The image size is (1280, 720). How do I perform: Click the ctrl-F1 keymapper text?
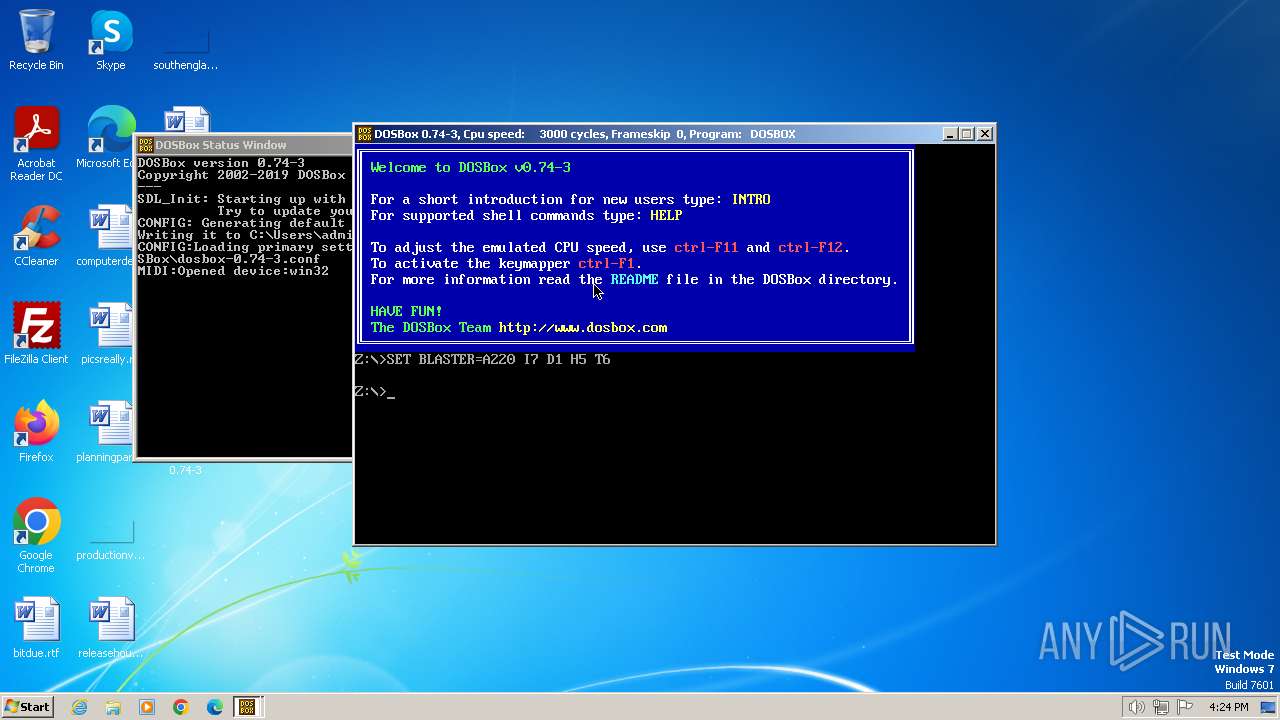pos(606,263)
